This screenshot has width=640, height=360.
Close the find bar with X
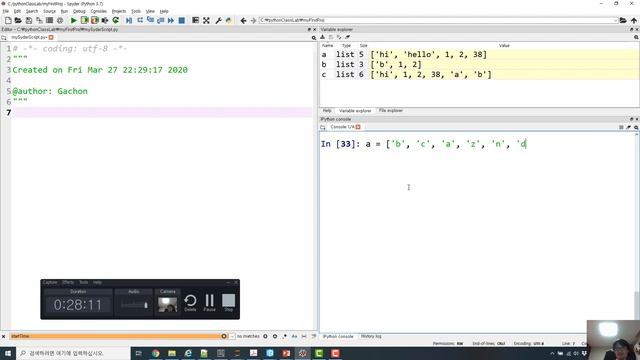coord(4,336)
